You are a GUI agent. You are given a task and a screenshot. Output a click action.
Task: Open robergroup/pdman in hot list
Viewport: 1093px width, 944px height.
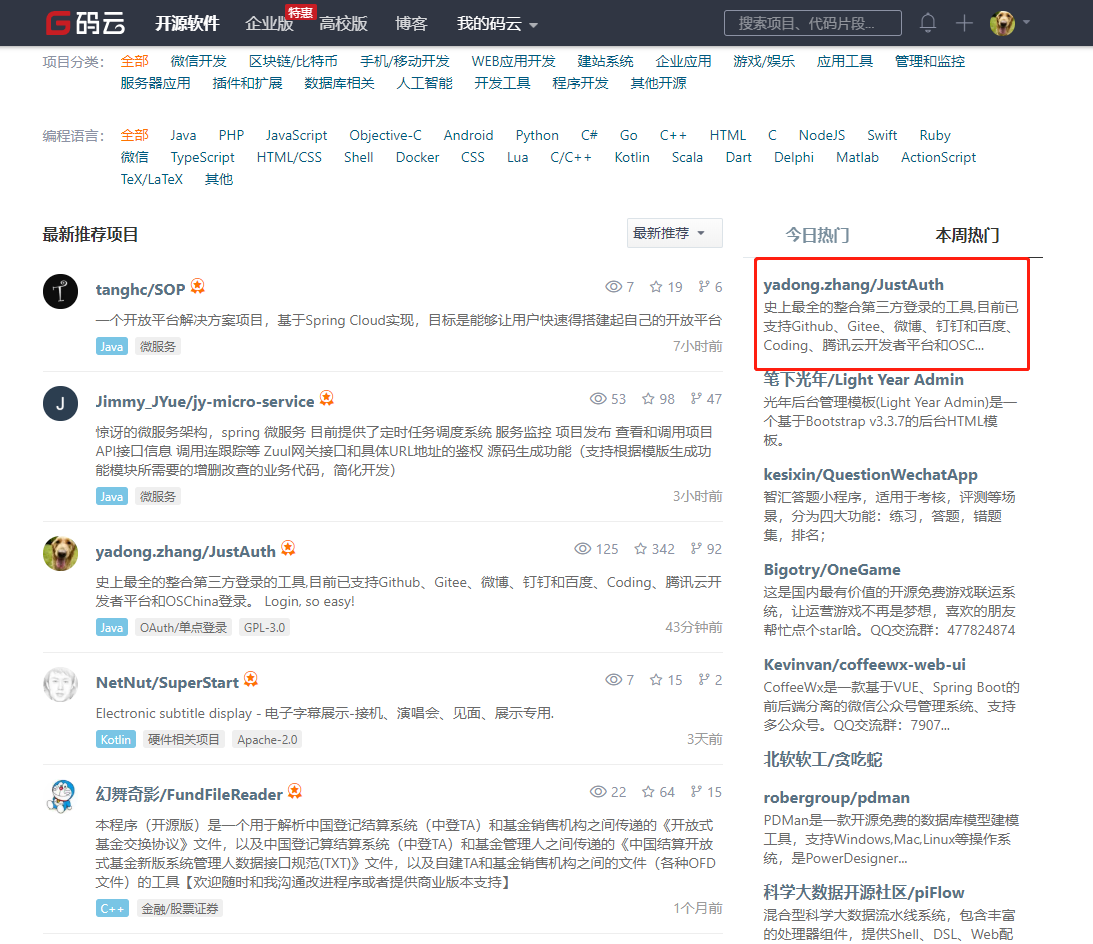836,798
